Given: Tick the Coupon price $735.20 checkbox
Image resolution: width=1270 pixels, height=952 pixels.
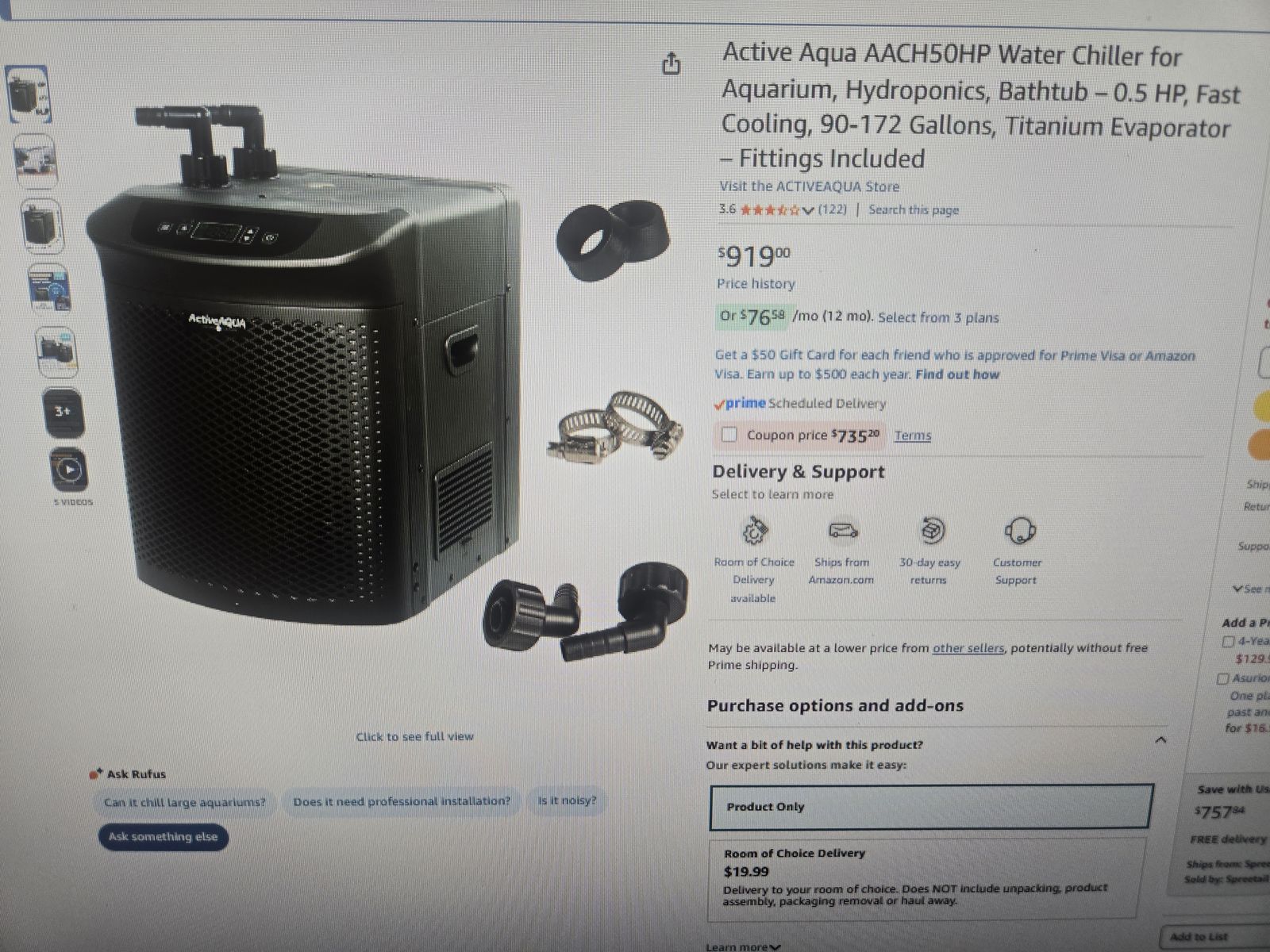Looking at the screenshot, I should [729, 435].
